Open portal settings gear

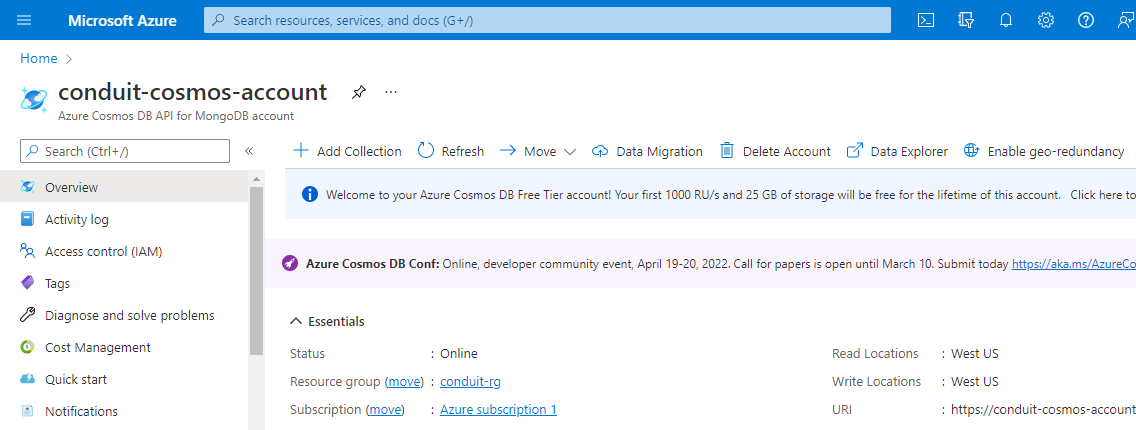(1045, 20)
